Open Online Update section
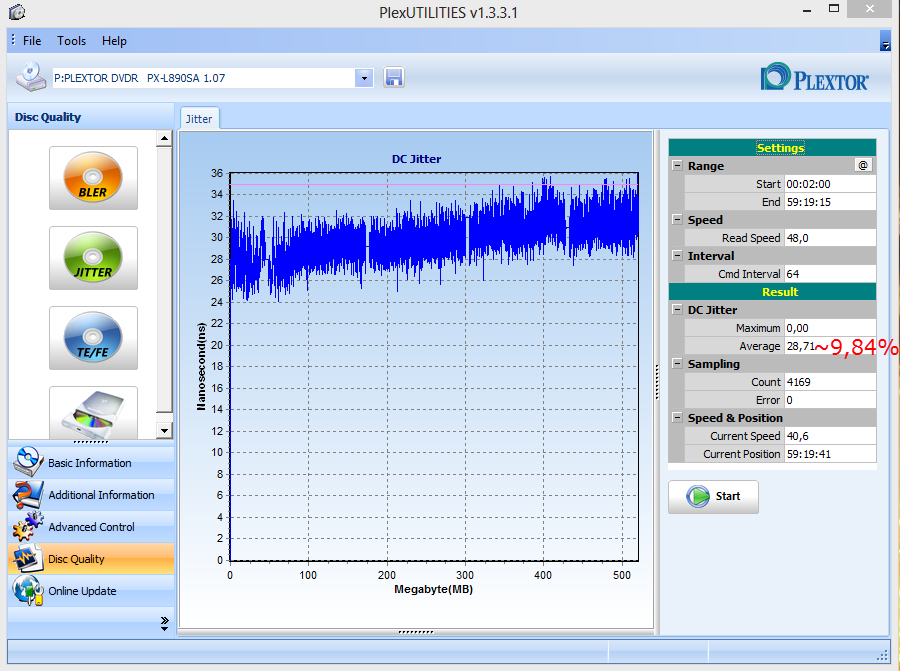 point(91,591)
